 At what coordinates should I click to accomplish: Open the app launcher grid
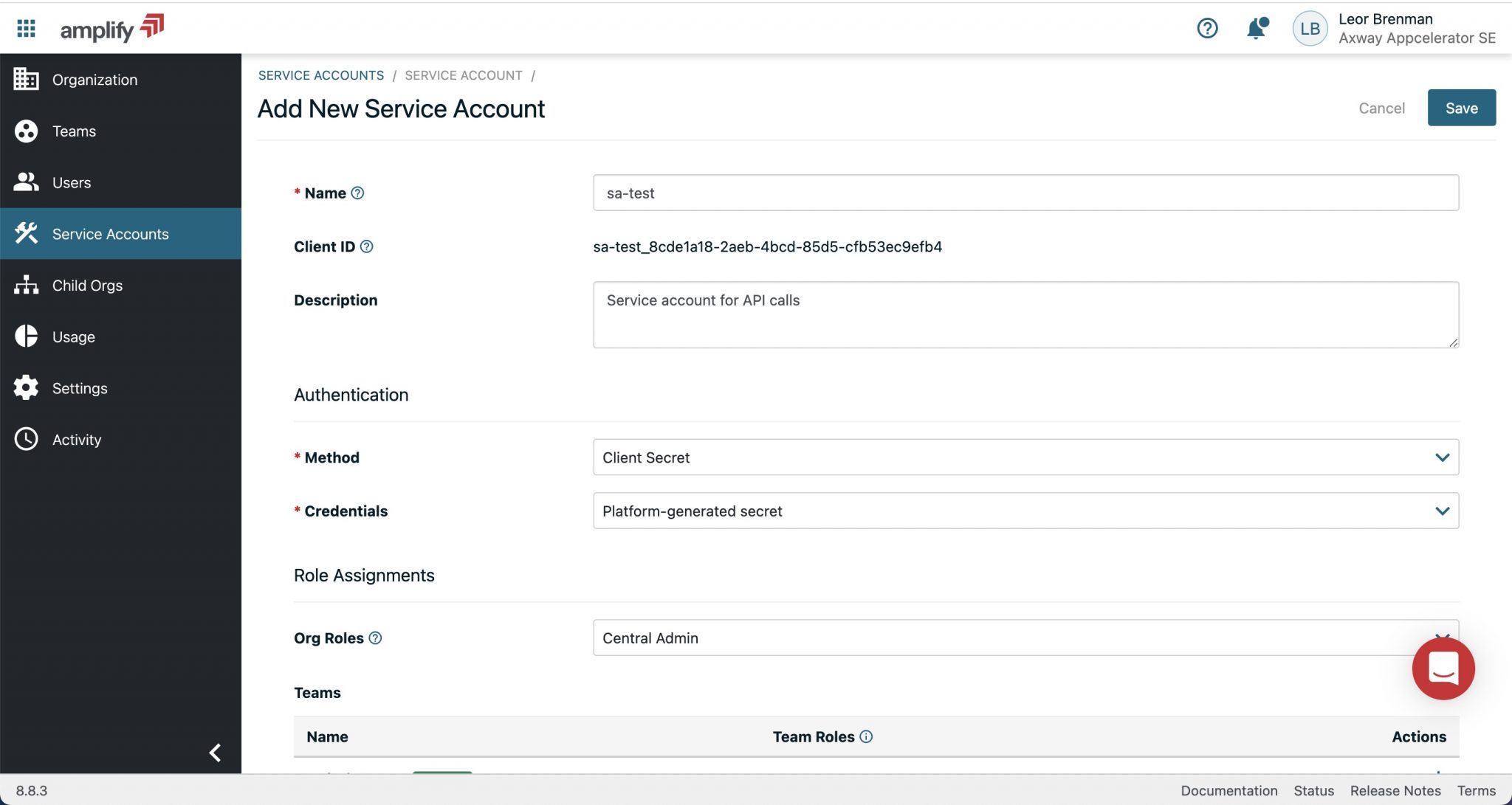(x=25, y=28)
